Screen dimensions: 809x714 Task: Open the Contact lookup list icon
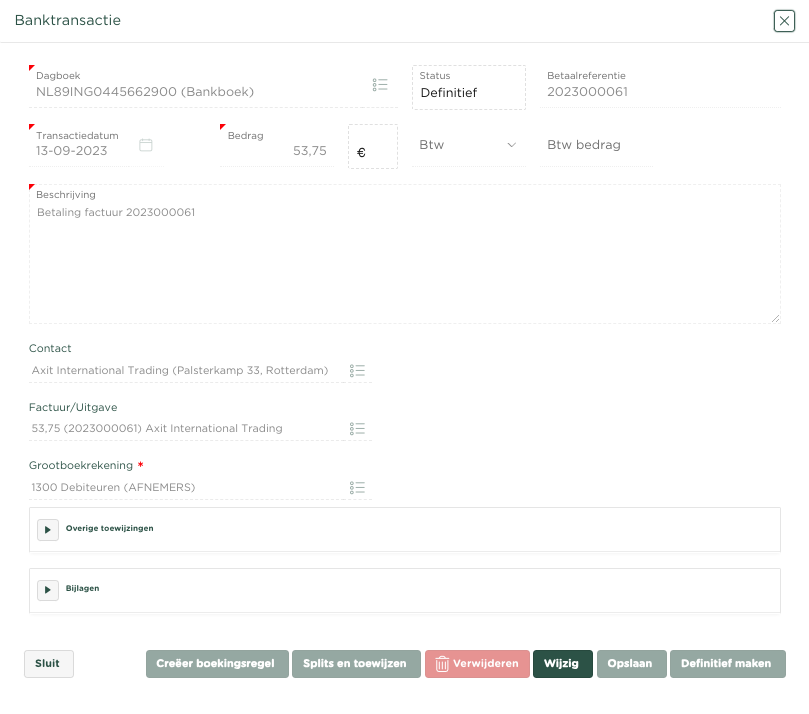click(358, 371)
